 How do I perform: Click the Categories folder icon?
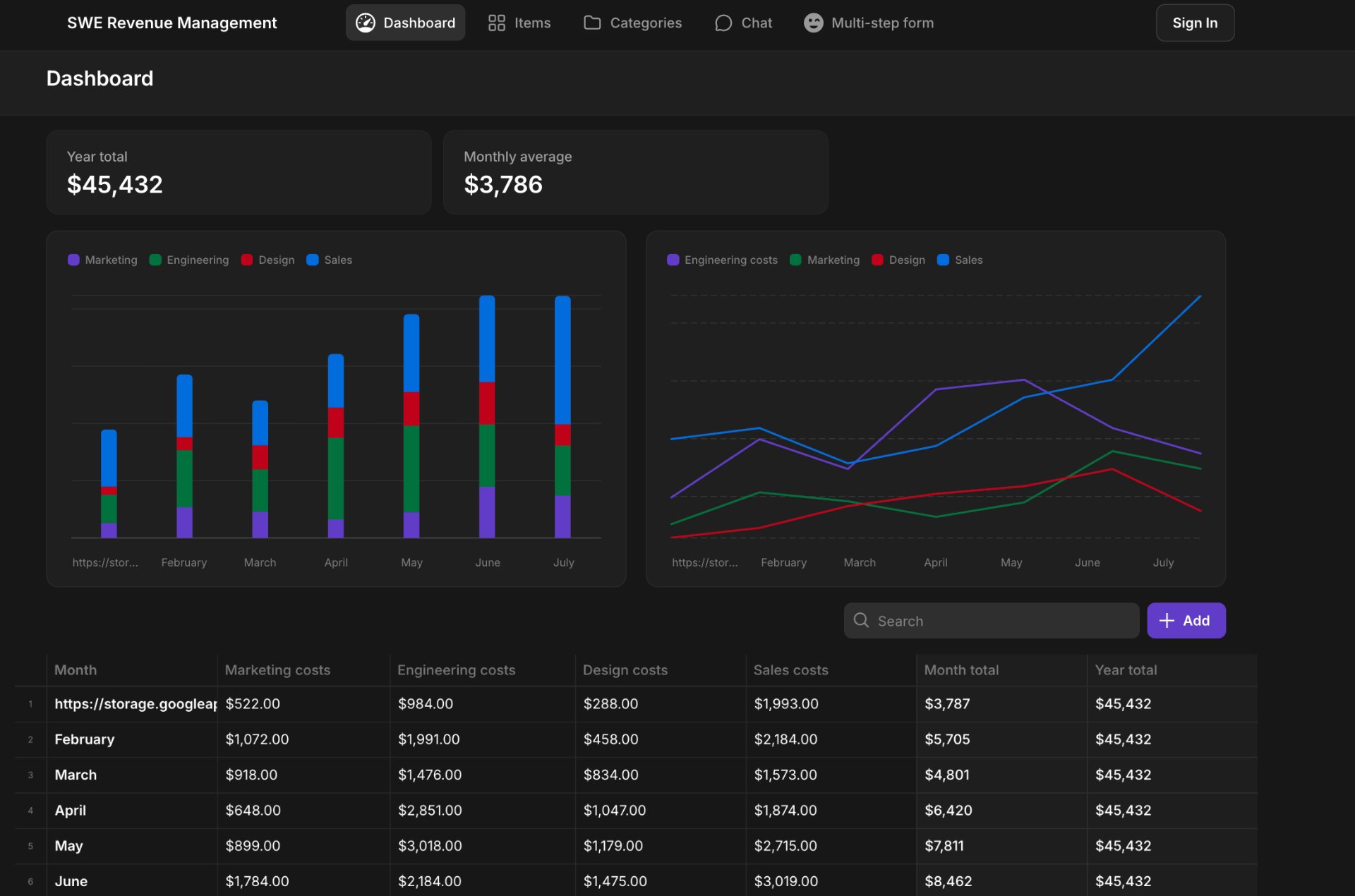(592, 23)
